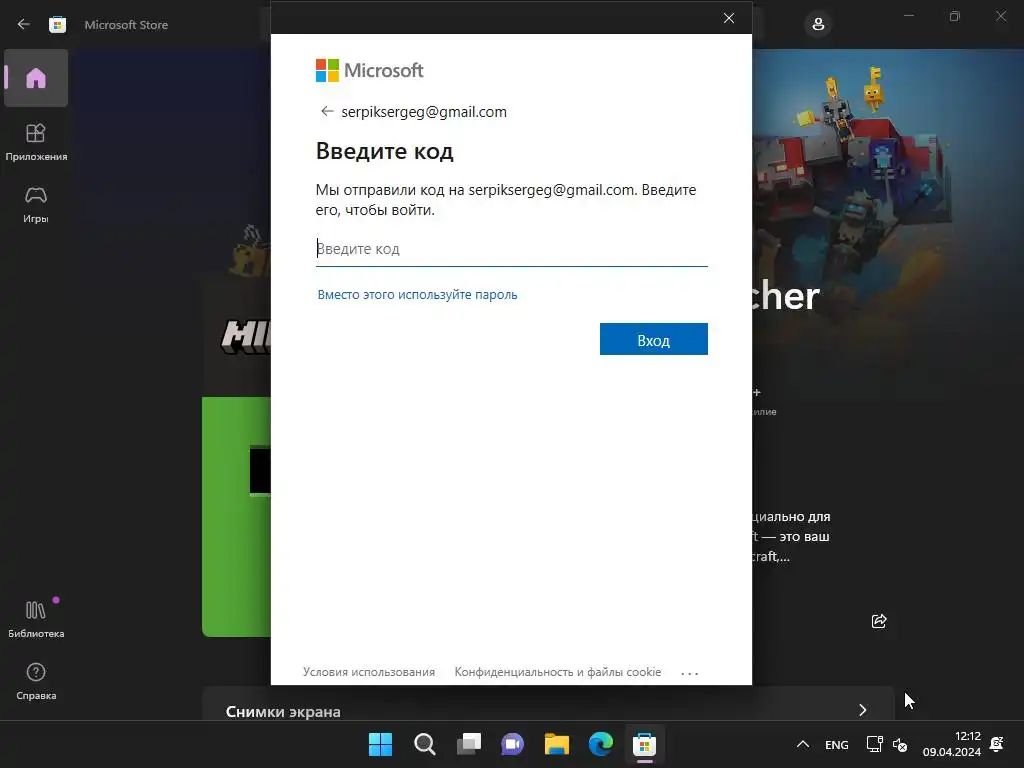Open Библиотека in the Store sidebar
1024x768 pixels.
pyautogui.click(x=36, y=619)
